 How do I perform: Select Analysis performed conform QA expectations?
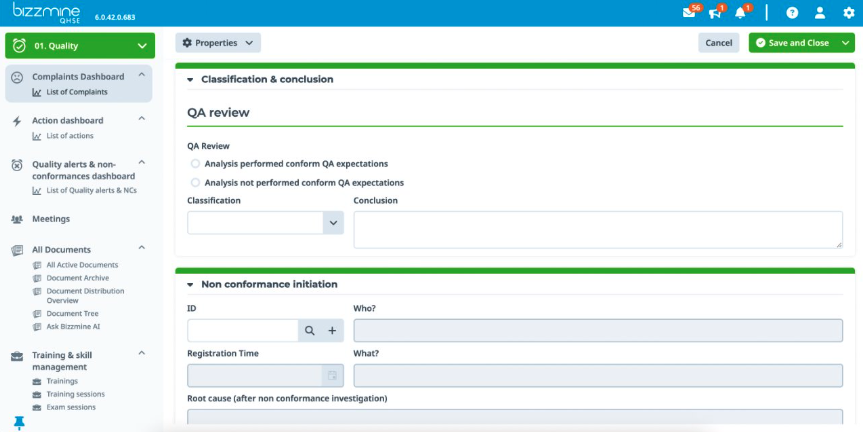tap(195, 163)
